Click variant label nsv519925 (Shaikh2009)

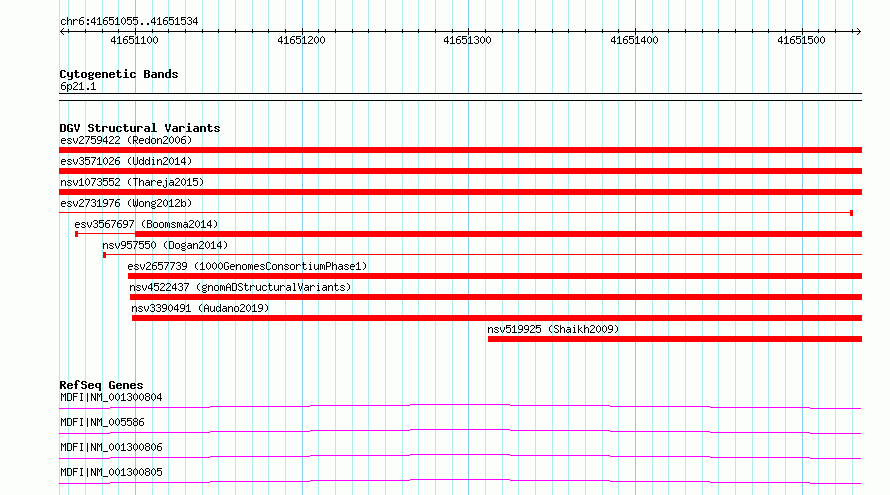553,329
